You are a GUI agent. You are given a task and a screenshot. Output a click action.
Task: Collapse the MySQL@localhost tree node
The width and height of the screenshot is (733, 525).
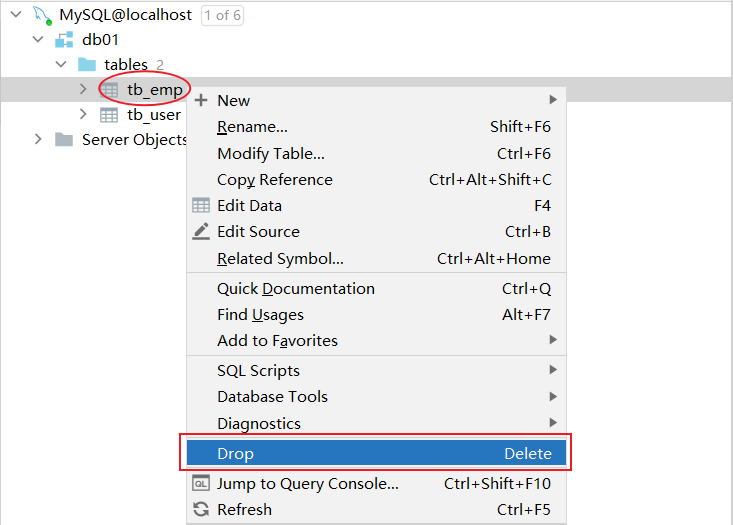tap(15, 15)
